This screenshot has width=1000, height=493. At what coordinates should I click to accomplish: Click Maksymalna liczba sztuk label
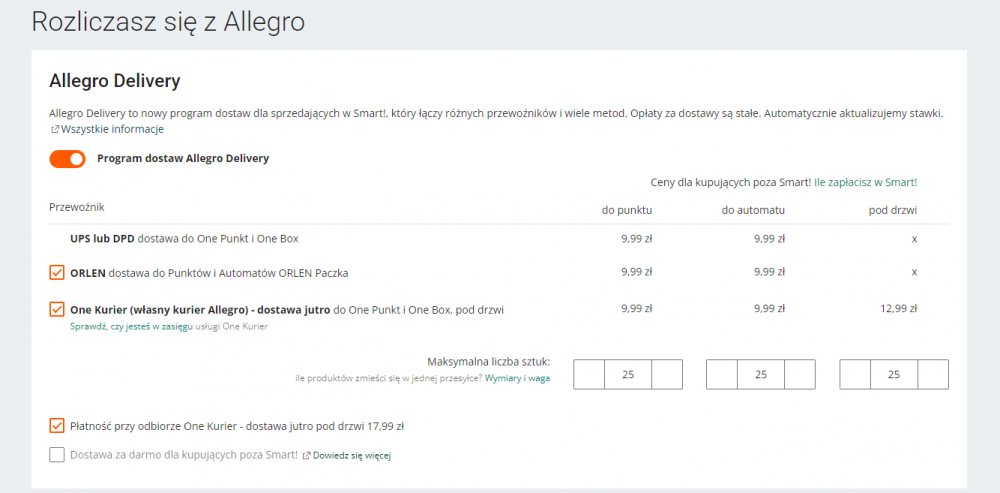point(491,362)
